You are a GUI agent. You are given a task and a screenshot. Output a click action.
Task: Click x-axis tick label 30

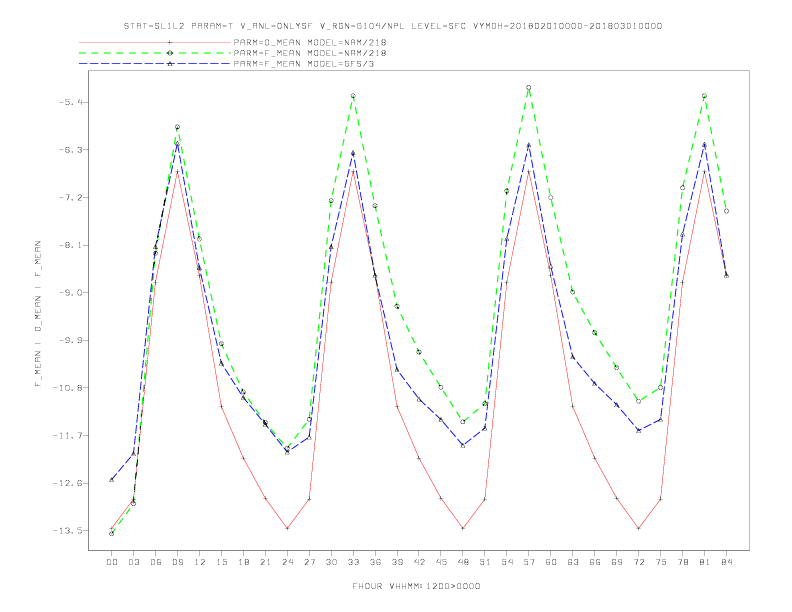[331, 562]
